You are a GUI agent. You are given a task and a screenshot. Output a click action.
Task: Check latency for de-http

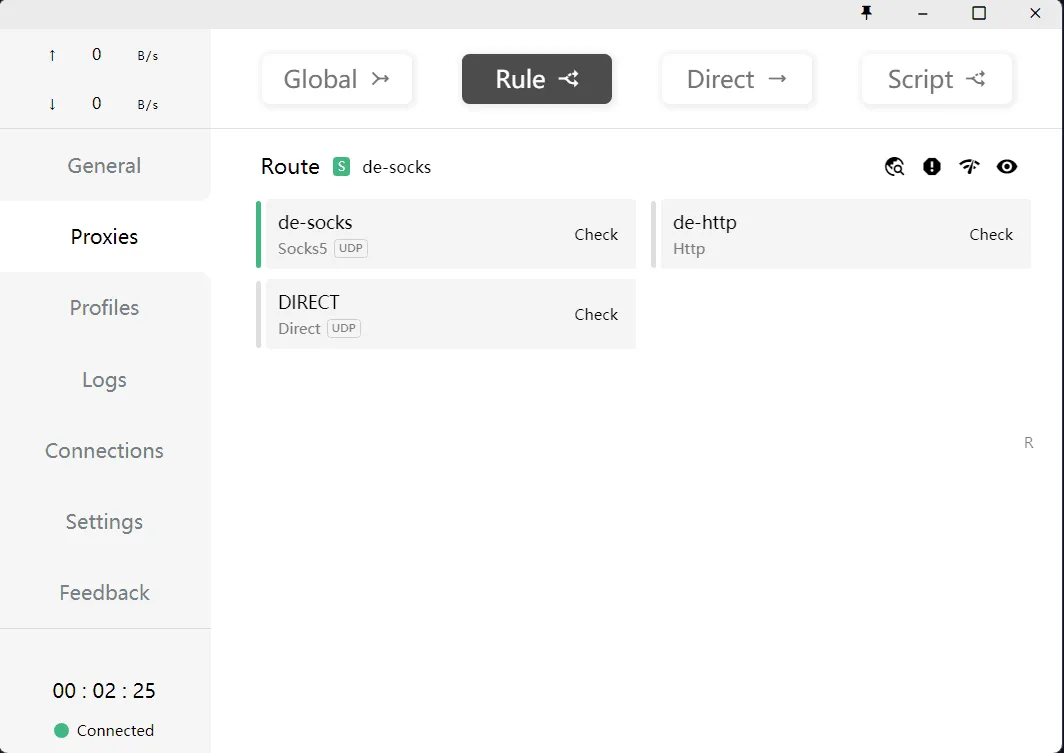pos(991,235)
